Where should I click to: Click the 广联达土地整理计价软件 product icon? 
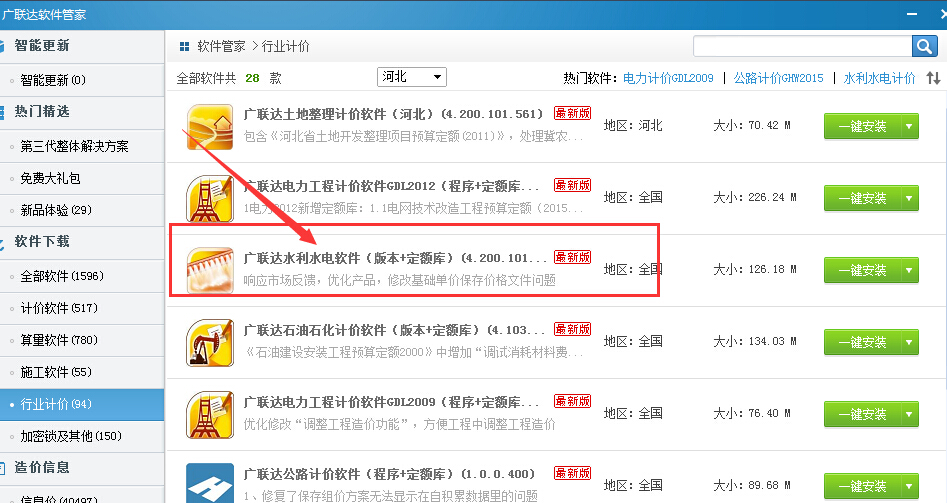pos(210,127)
